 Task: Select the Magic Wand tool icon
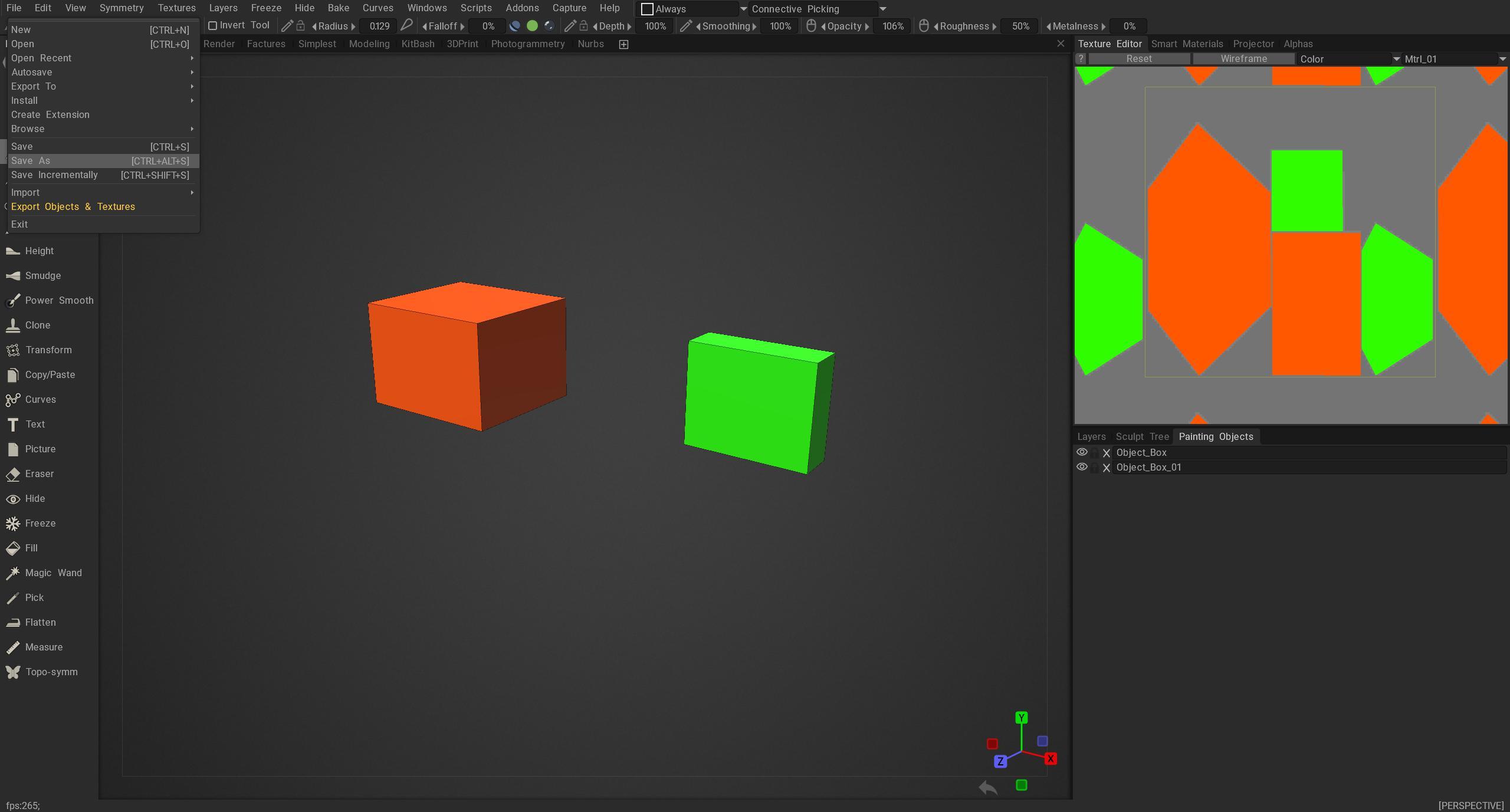(x=12, y=573)
